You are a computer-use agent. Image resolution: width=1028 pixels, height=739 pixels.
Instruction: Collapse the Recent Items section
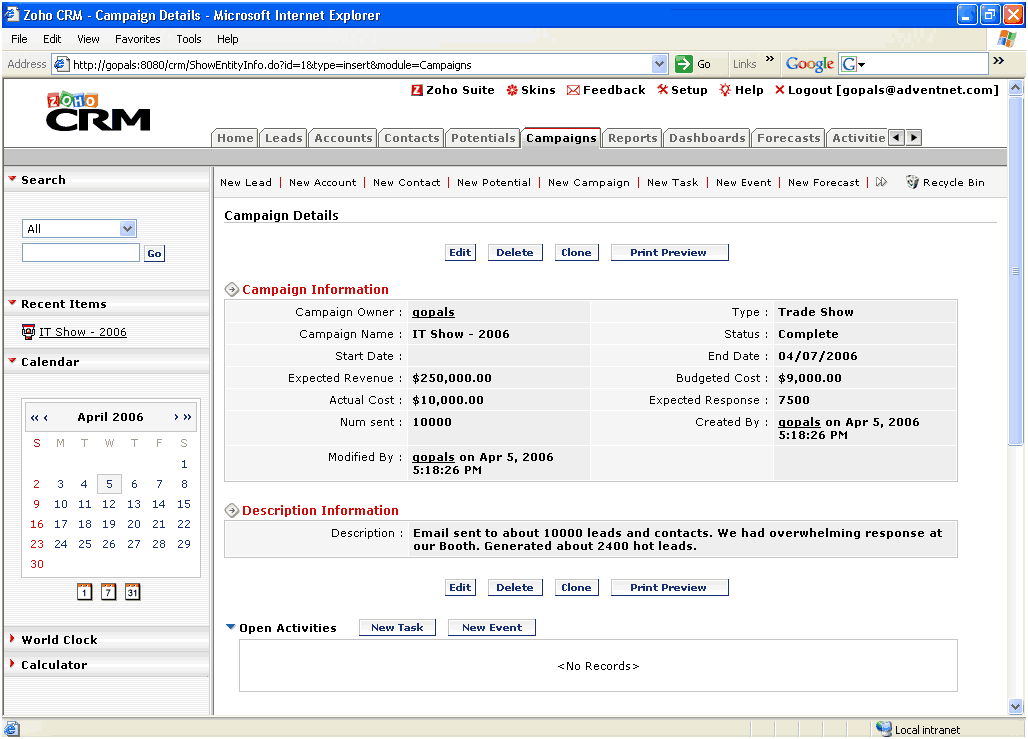click(12, 302)
